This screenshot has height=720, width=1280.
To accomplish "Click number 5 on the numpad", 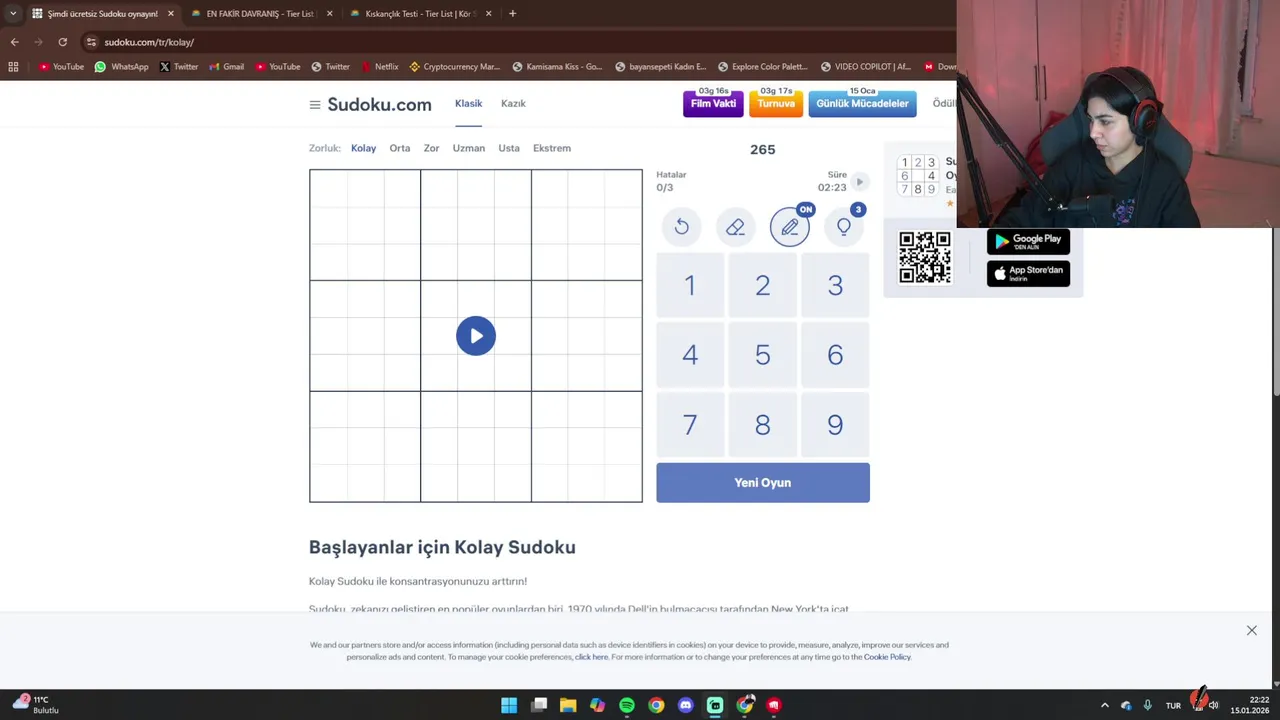I will (763, 355).
